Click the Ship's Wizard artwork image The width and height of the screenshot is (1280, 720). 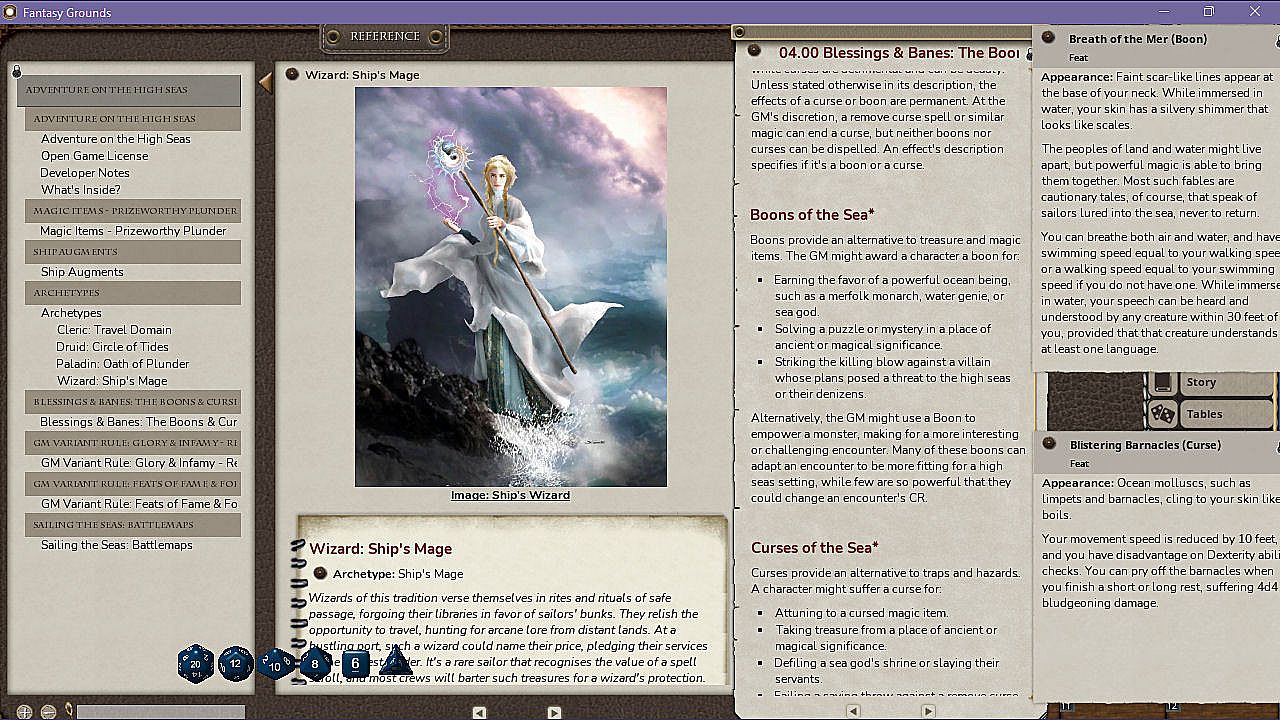pyautogui.click(x=511, y=287)
